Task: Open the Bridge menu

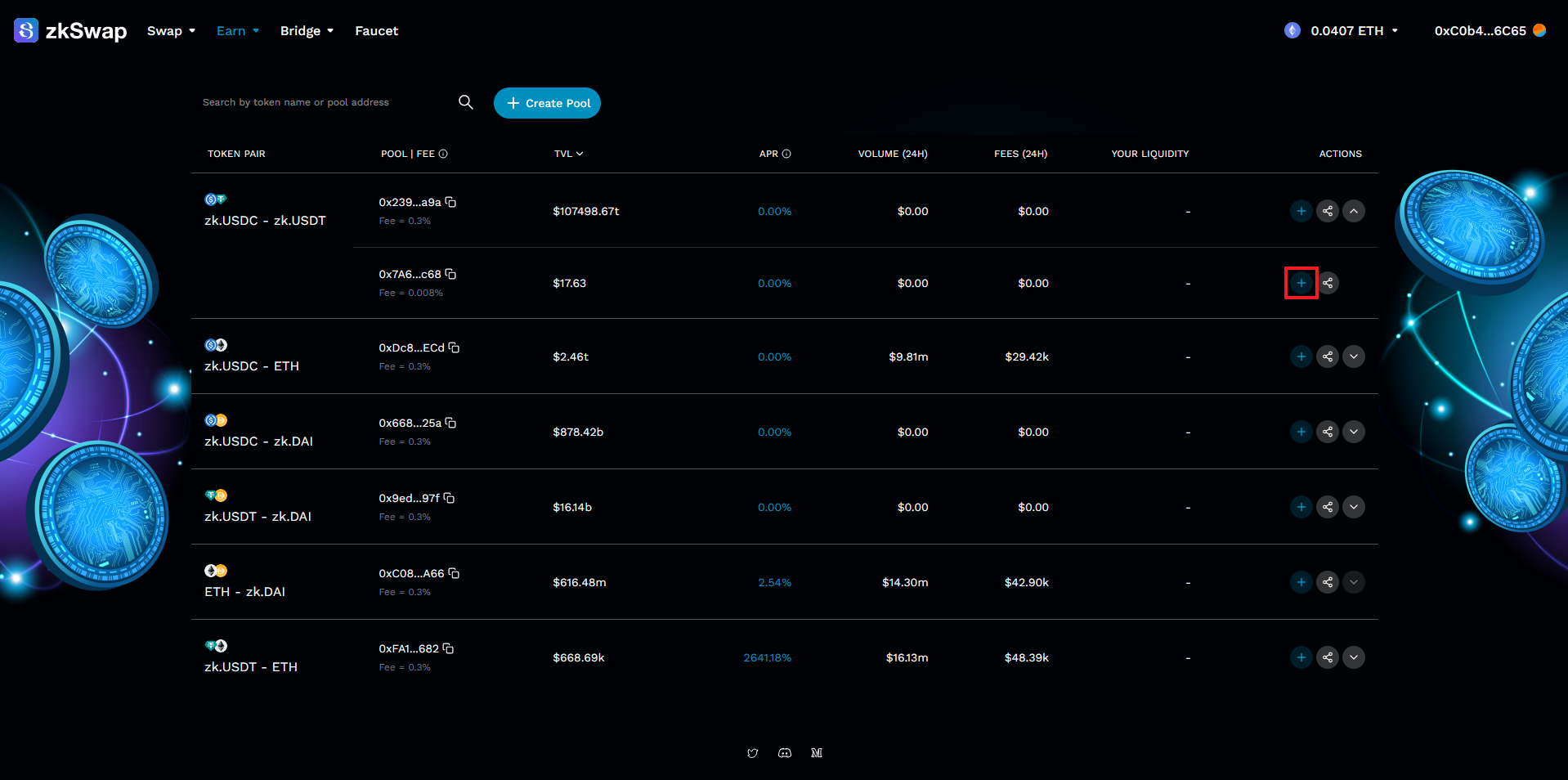Action: pos(307,31)
